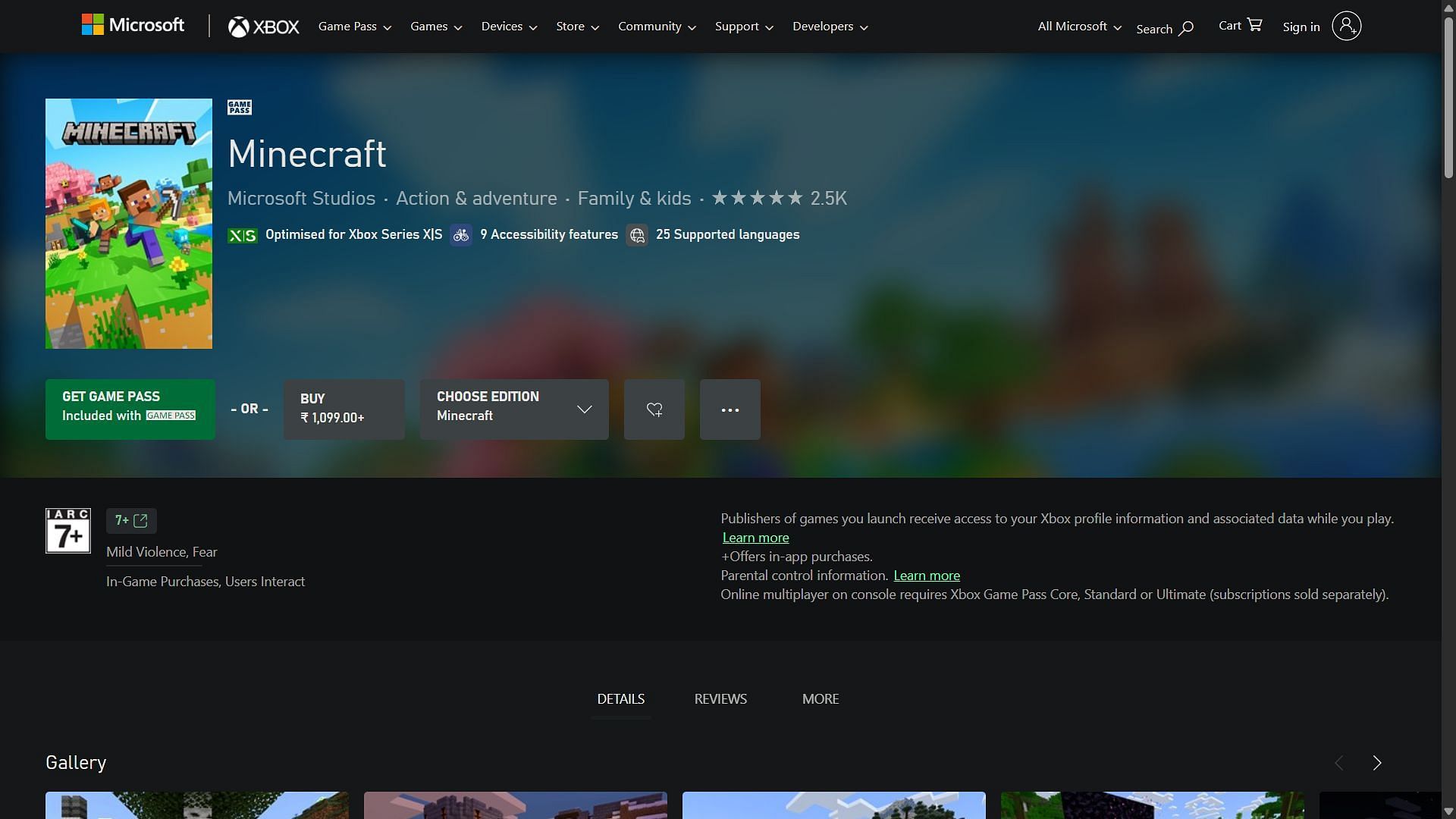Open the more options ellipsis button

pyautogui.click(x=730, y=409)
